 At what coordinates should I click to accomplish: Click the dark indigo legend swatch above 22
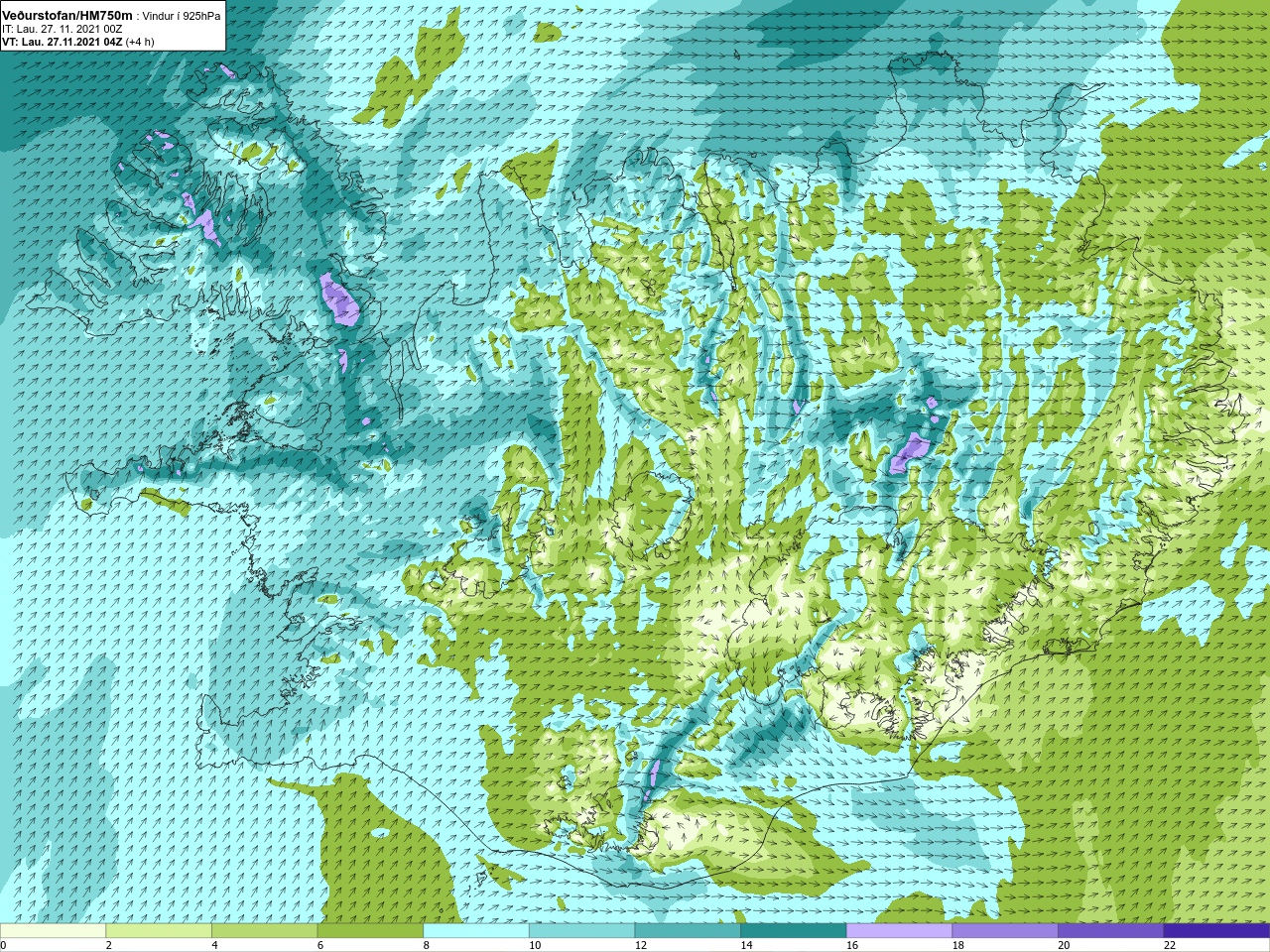click(x=1216, y=931)
